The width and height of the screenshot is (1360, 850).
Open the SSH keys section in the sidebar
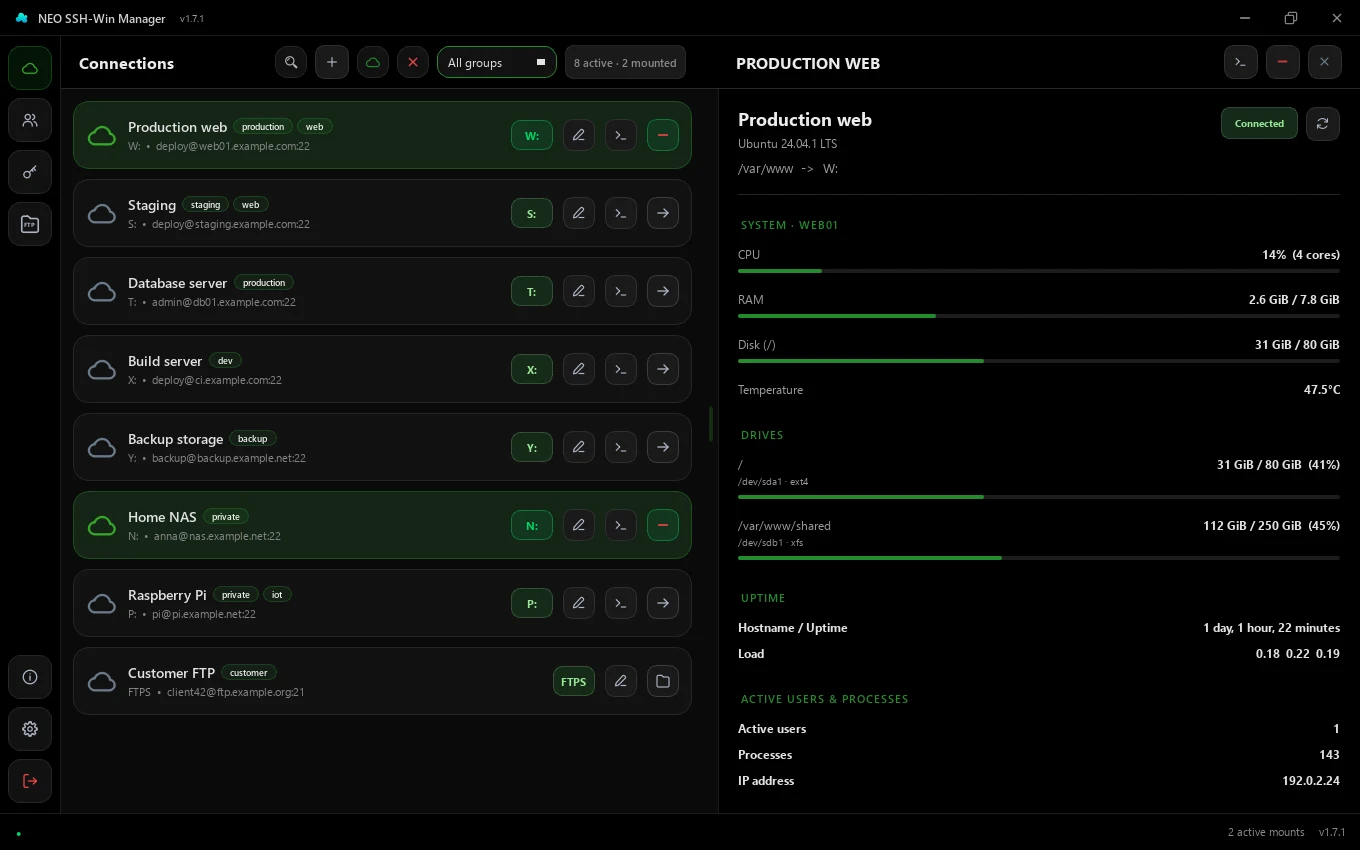coord(30,172)
